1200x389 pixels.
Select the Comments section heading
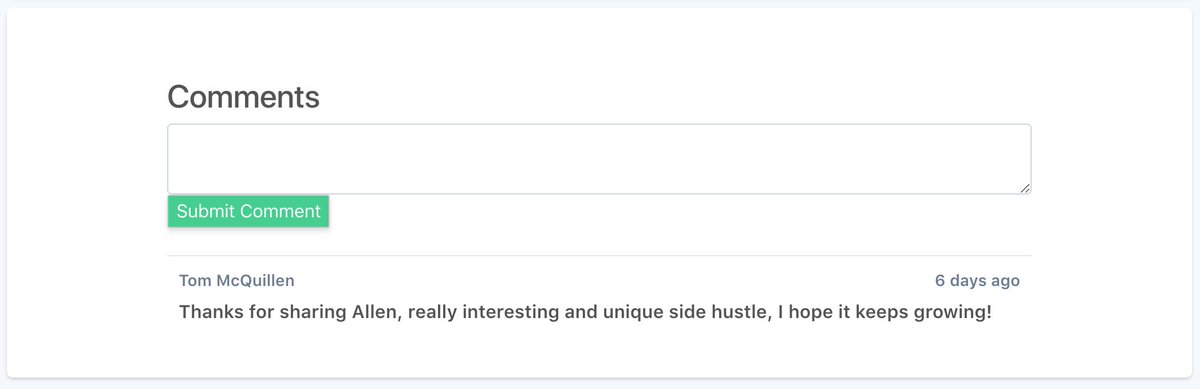pyautogui.click(x=243, y=97)
